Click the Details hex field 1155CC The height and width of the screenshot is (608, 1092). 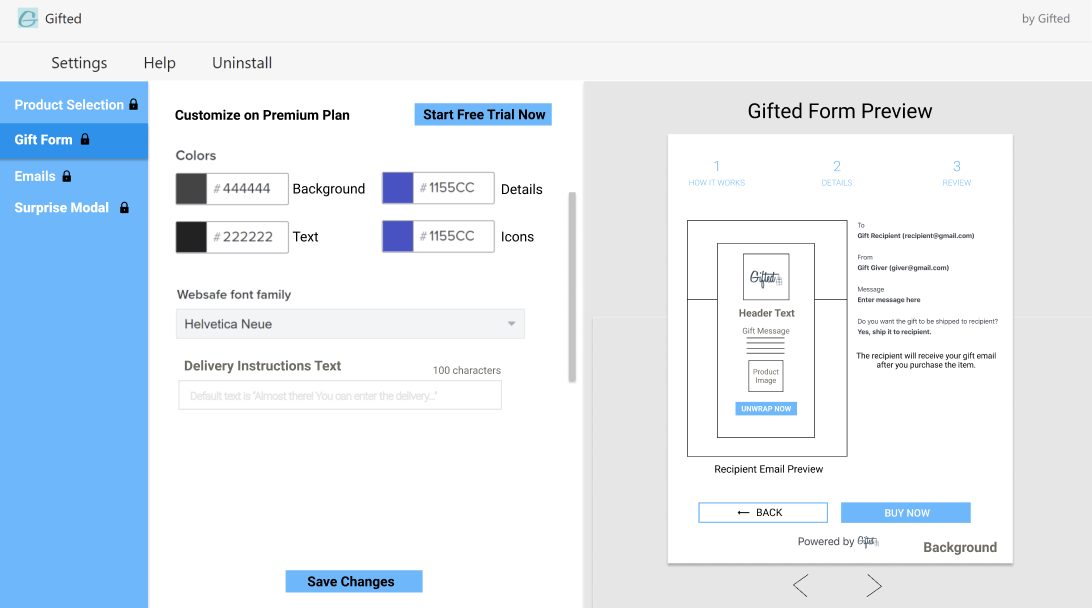pos(453,188)
